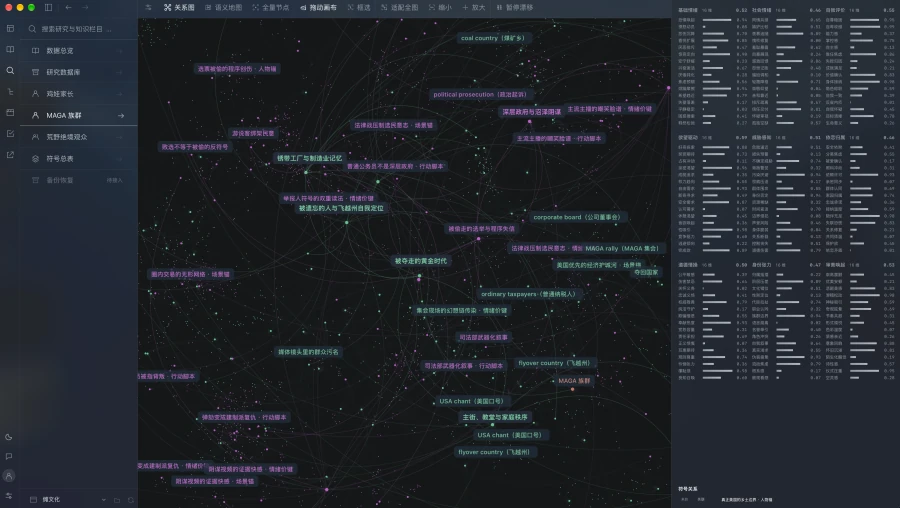Click the swap arrows icon left of 关系图

[149, 7]
